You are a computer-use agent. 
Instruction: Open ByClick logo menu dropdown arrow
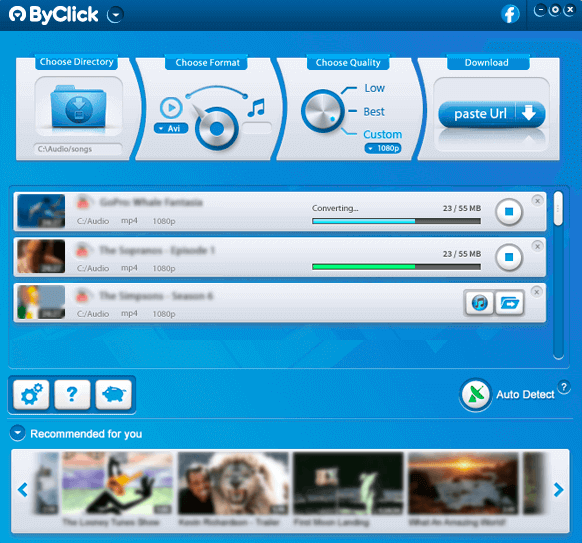click(x=115, y=15)
